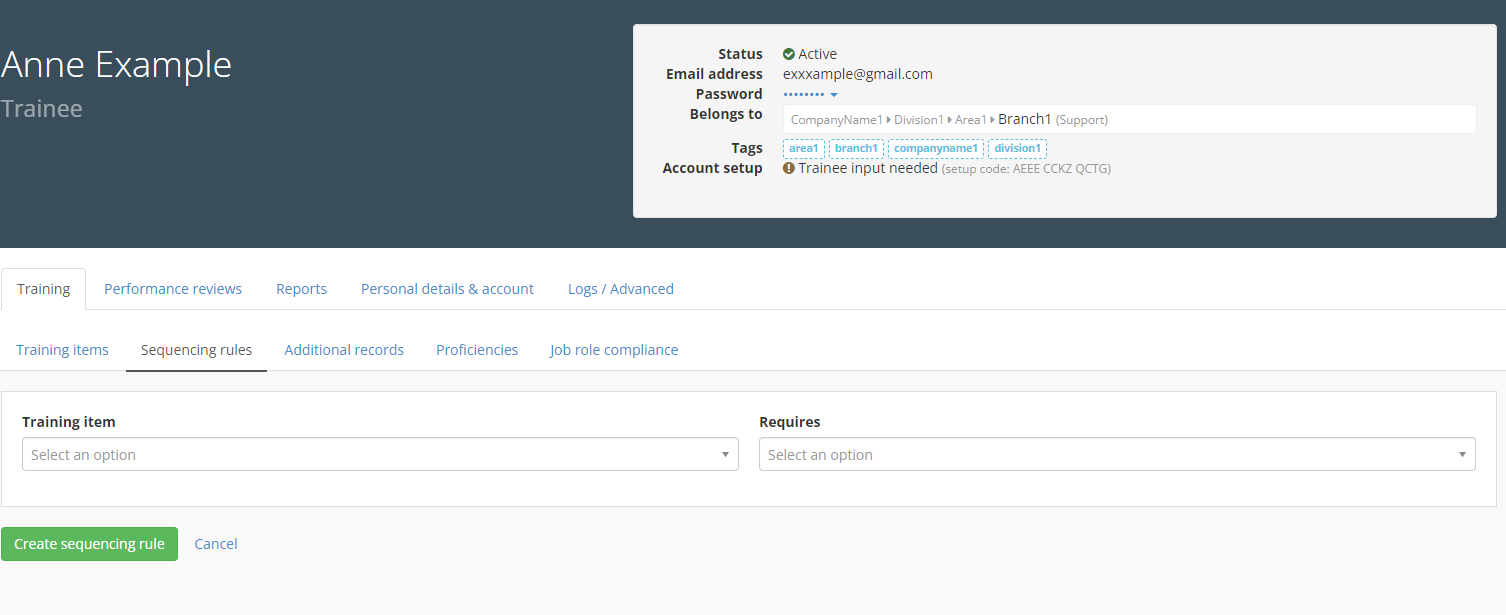Select the Sequencing rules sub-tab
This screenshot has height=615, width=1506.
click(x=196, y=350)
